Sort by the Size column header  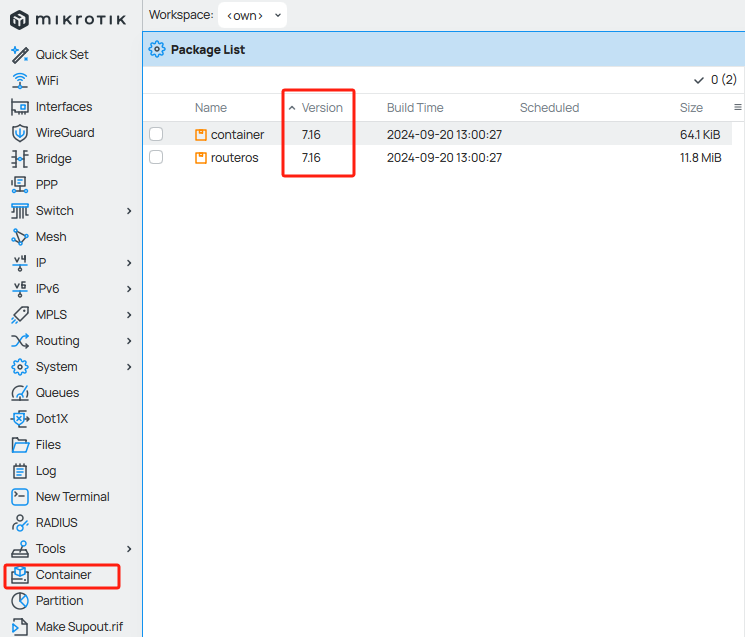click(691, 108)
